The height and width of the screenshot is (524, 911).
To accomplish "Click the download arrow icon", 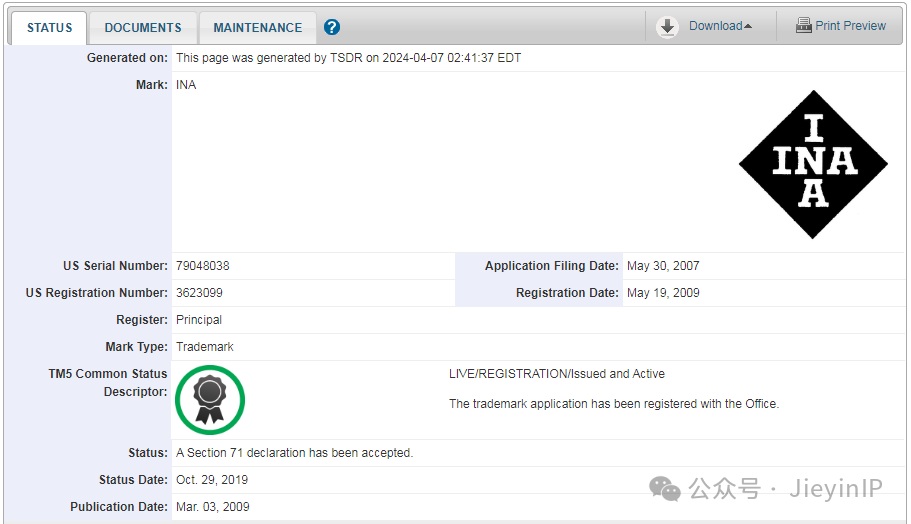I will point(667,27).
